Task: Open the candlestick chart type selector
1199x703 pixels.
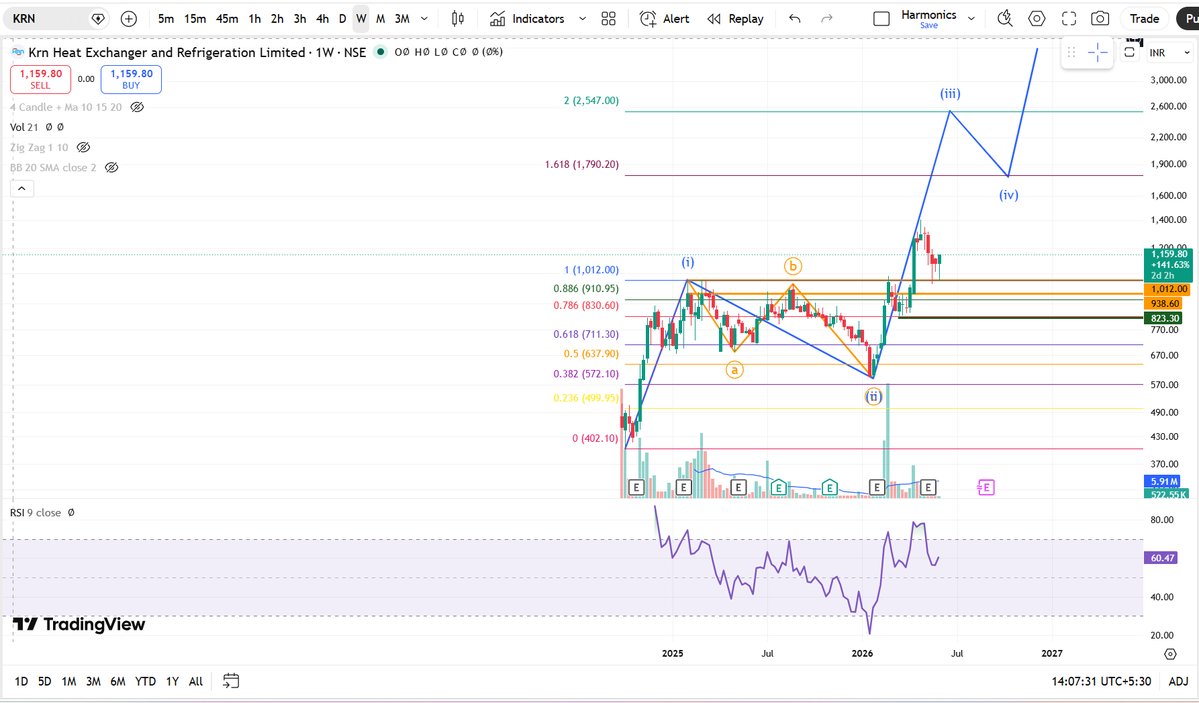Action: click(457, 19)
